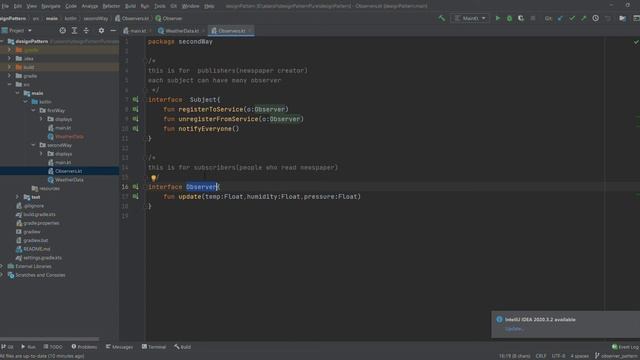
Task: Expand the displays folder under firstWay
Action: pos(41,119)
